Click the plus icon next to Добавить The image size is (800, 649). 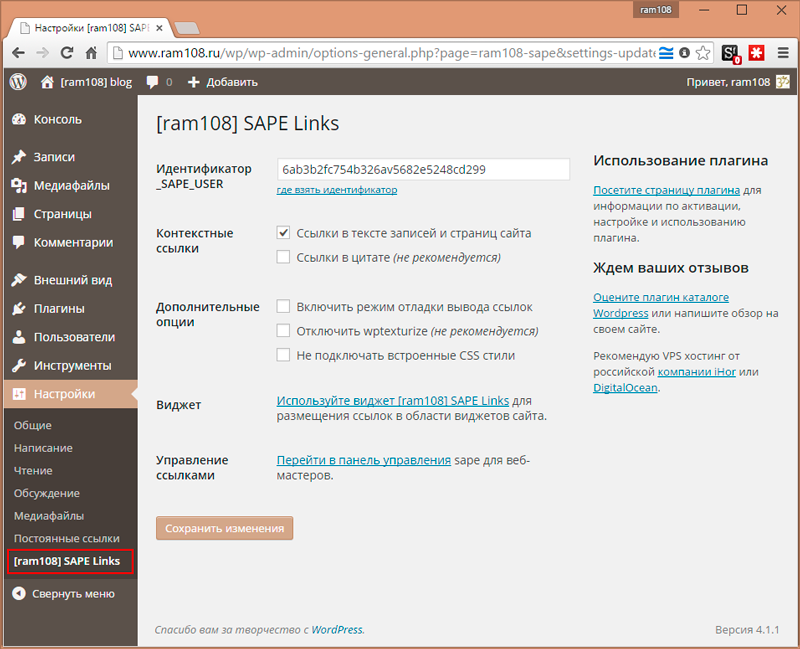[193, 82]
